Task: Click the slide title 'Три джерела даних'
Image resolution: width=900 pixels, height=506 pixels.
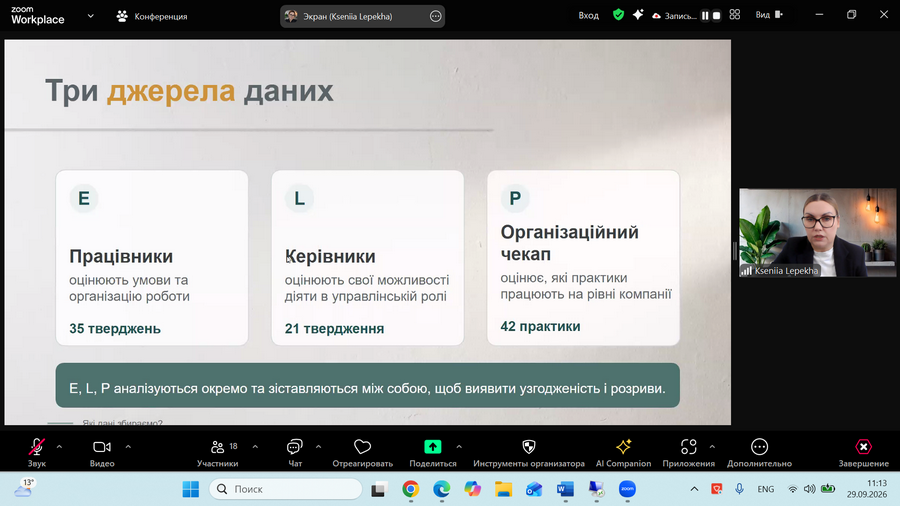Action: pyautogui.click(x=189, y=91)
